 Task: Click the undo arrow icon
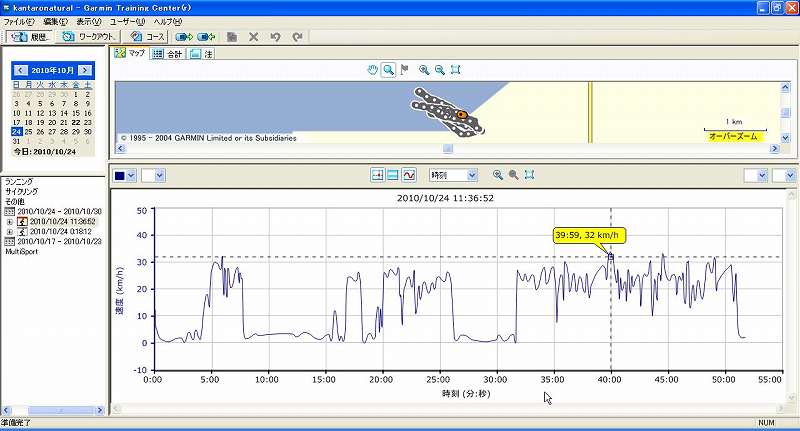tap(276, 37)
